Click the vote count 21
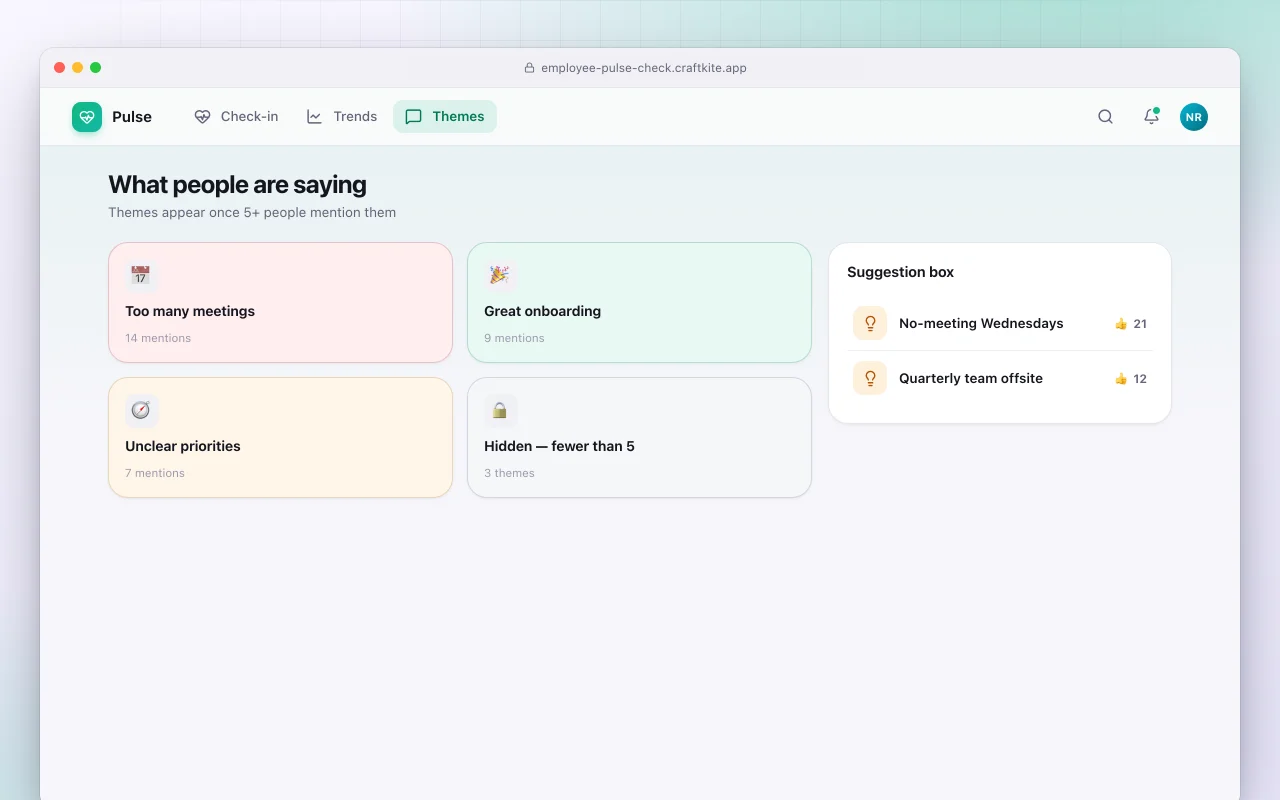The image size is (1280, 800). point(1140,324)
